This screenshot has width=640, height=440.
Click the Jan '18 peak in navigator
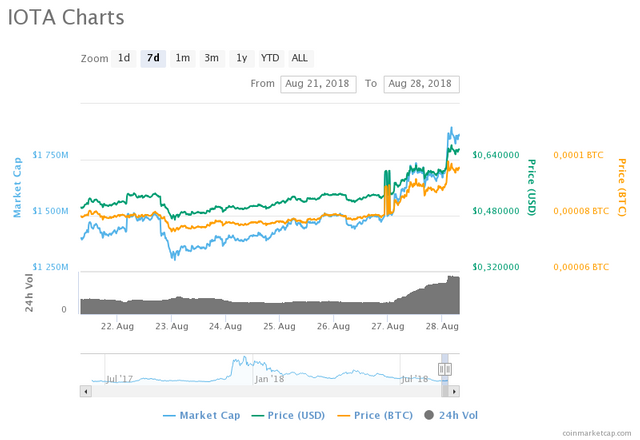pos(244,360)
